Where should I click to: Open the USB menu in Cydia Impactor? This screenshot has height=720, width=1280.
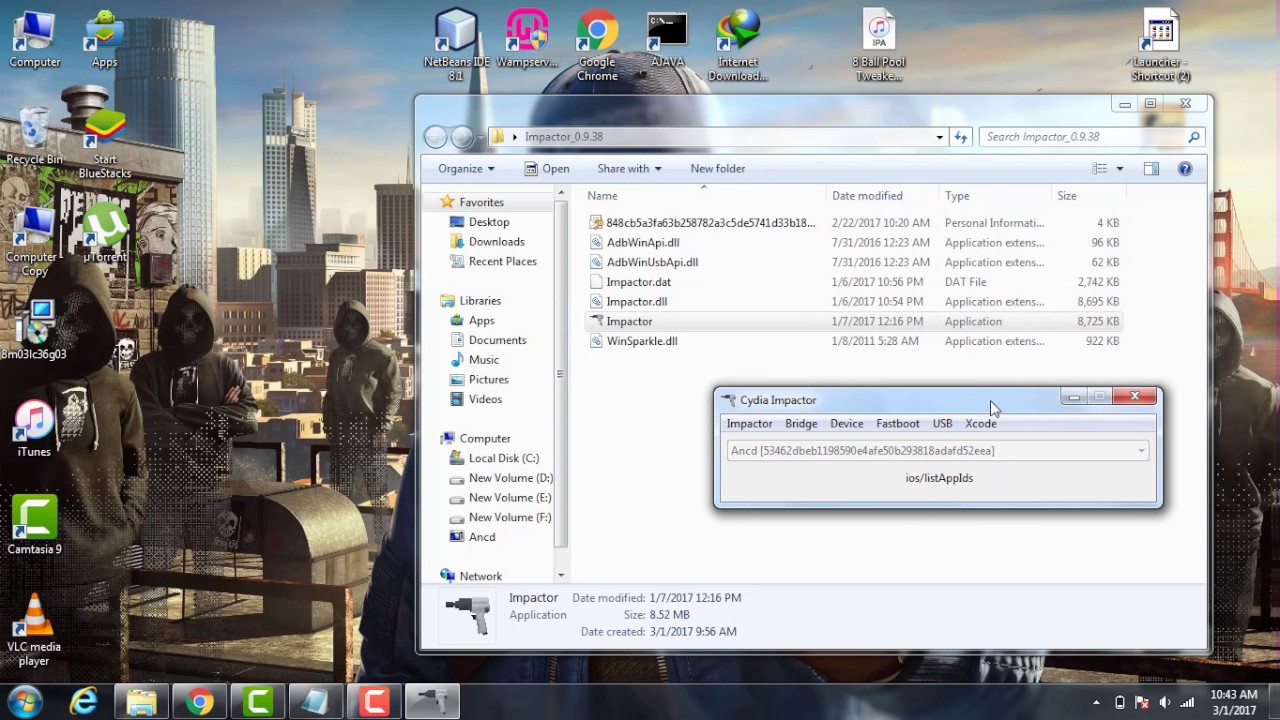pos(942,424)
